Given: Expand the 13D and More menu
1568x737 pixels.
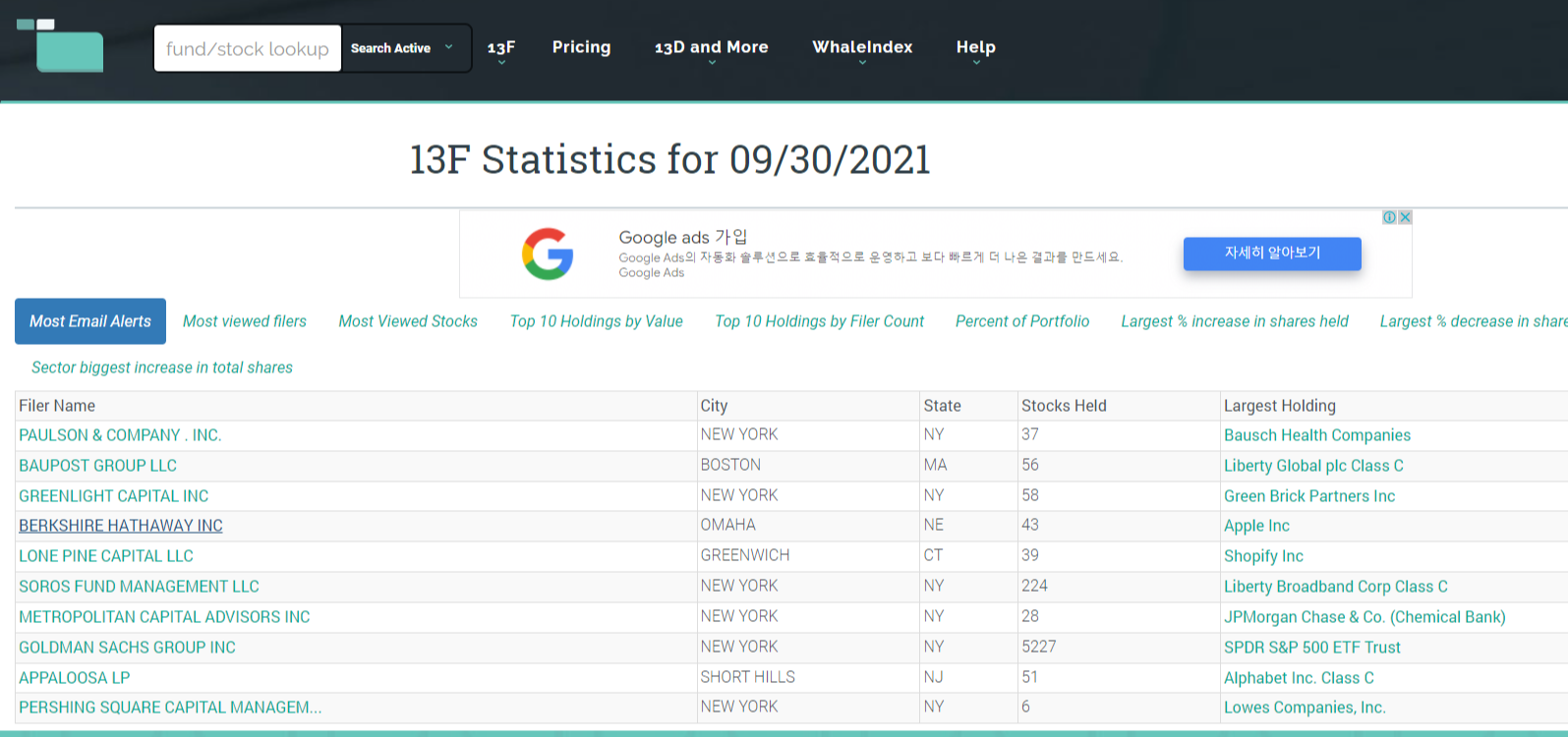Looking at the screenshot, I should [712, 49].
